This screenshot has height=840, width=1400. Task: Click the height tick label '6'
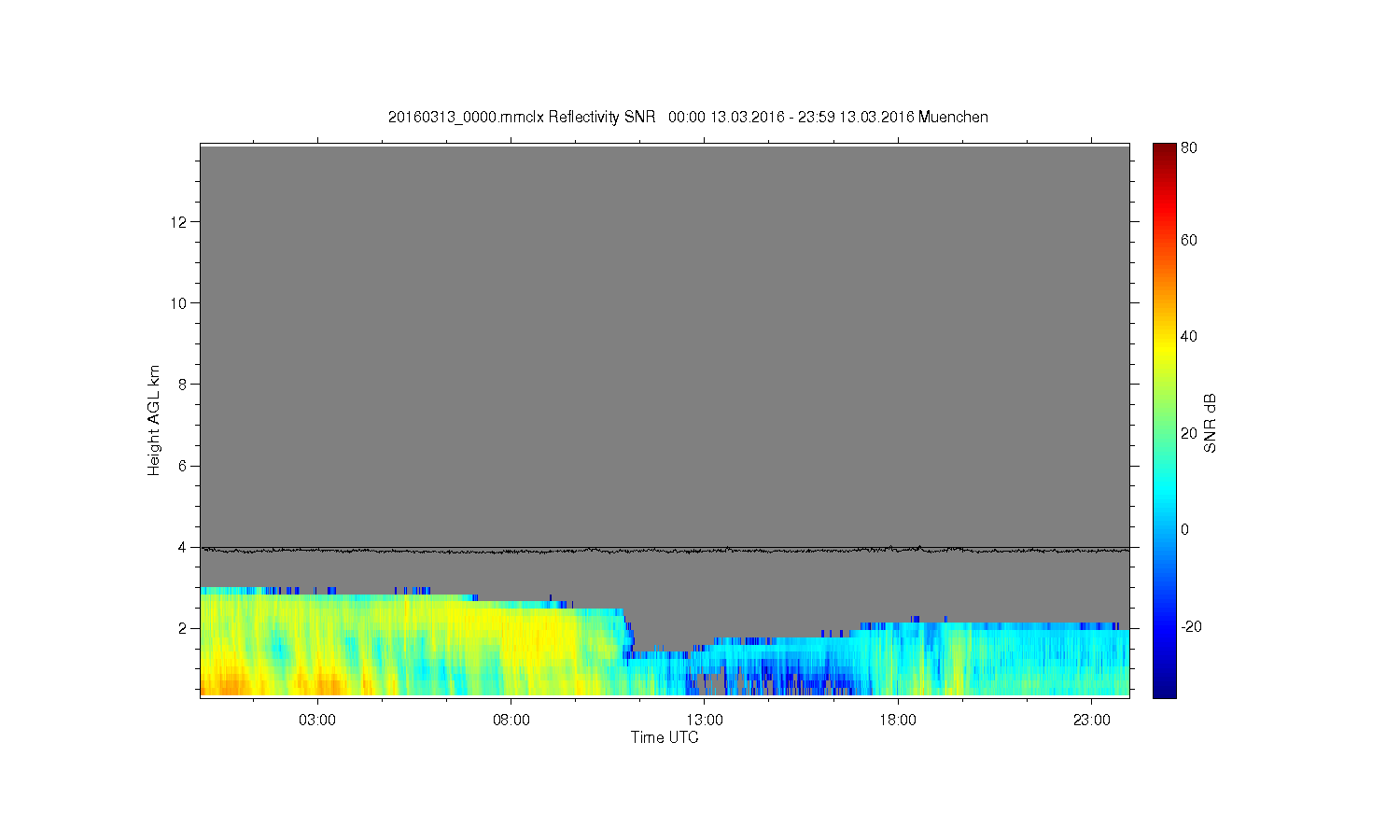[x=183, y=466]
